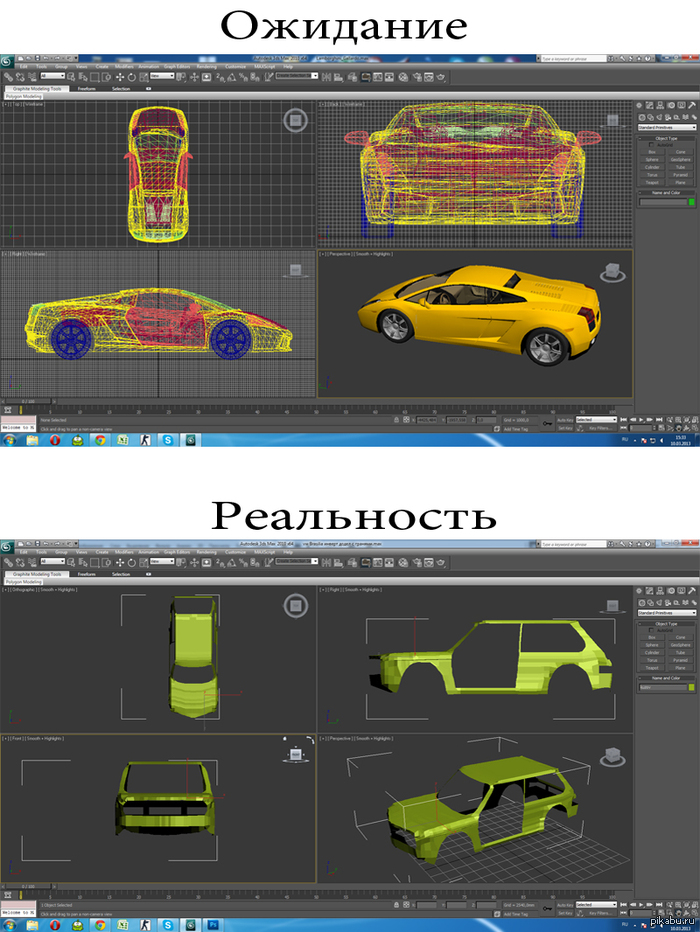The height and width of the screenshot is (932, 700).
Task: Open selection filter All dropdown in Ожидание window
Action: click(x=52, y=76)
